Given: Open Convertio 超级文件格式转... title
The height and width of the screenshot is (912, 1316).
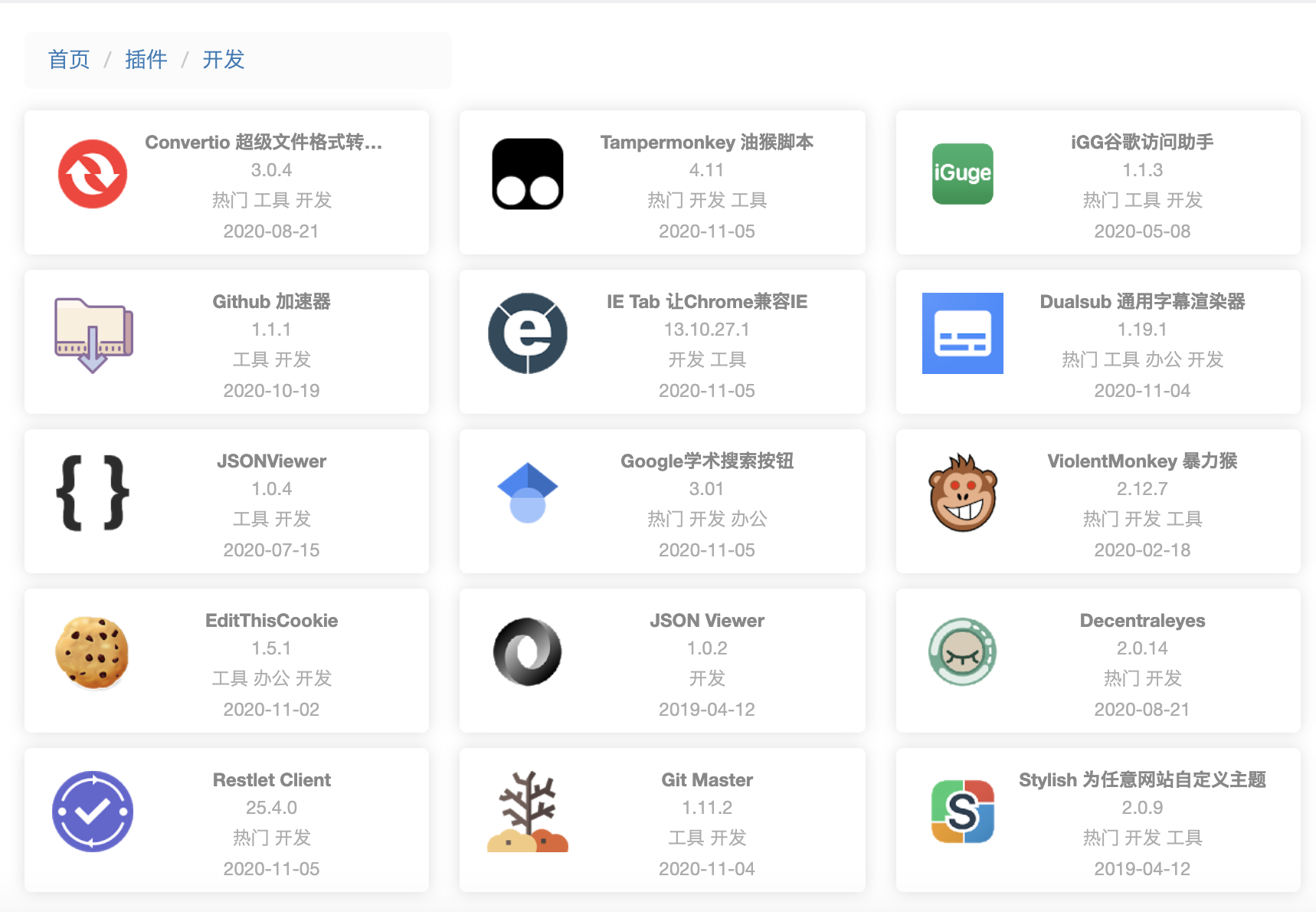Looking at the screenshot, I should coord(264,143).
